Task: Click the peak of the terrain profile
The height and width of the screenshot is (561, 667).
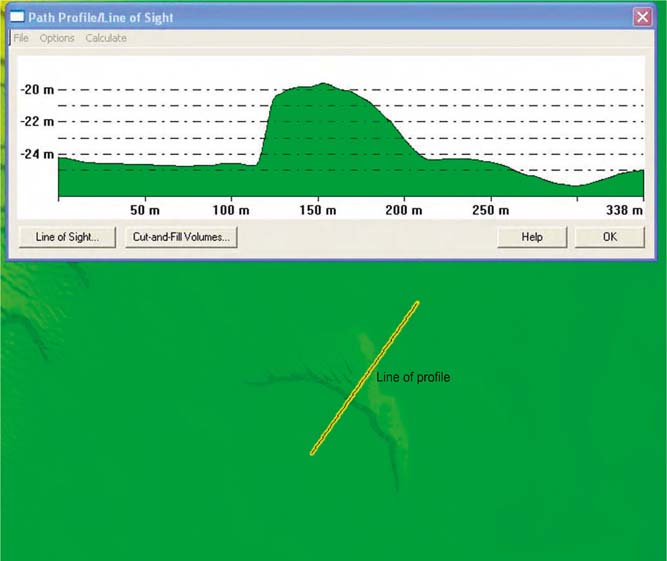Action: pyautogui.click(x=323, y=84)
